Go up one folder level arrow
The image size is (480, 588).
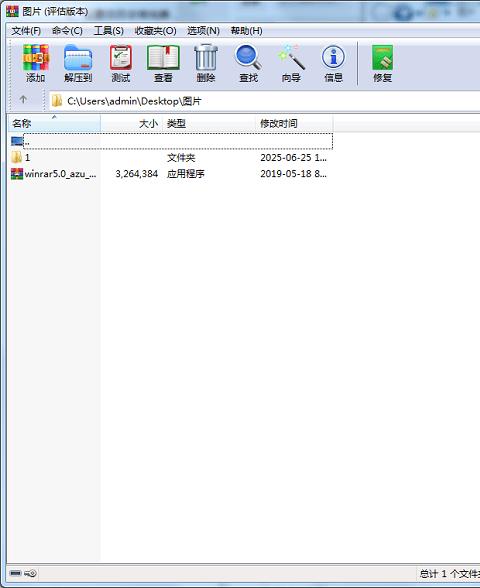pyautogui.click(x=23, y=100)
